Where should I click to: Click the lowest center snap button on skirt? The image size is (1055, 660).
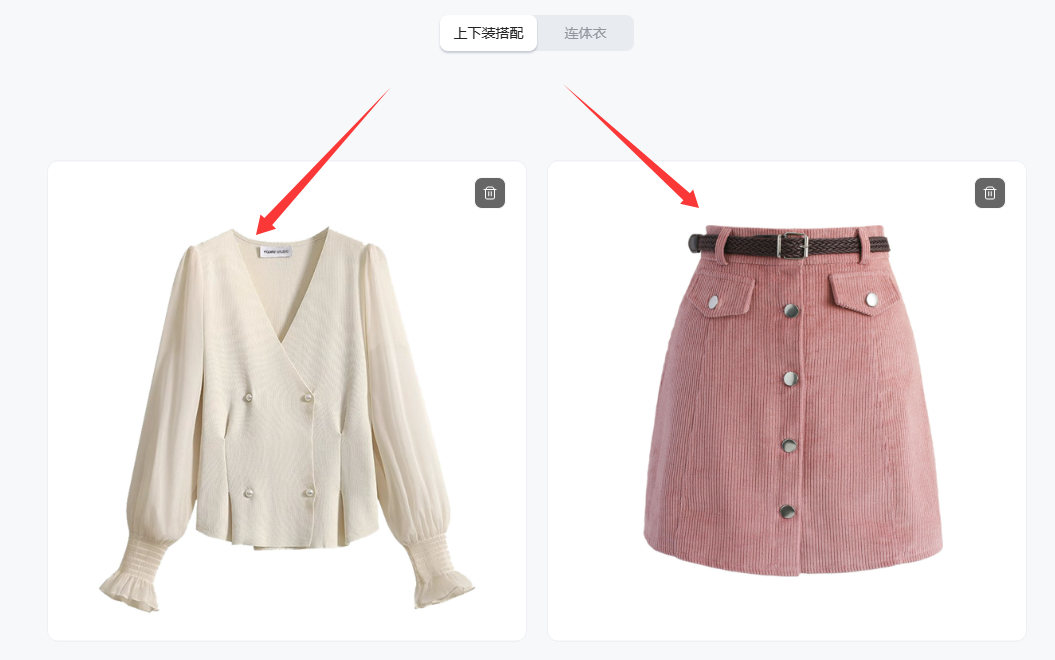787,512
